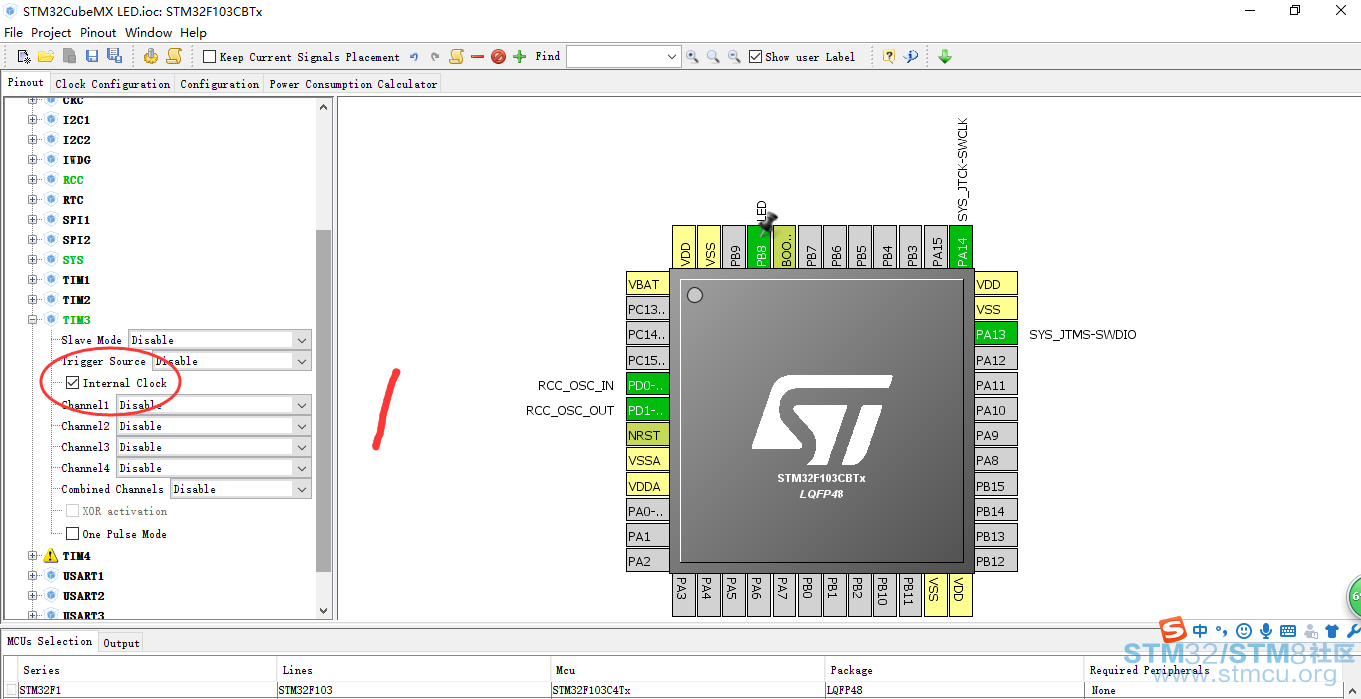The image size is (1361, 699).
Task: Select I2C1 in the peripheral tree
Action: pyautogui.click(x=76, y=120)
